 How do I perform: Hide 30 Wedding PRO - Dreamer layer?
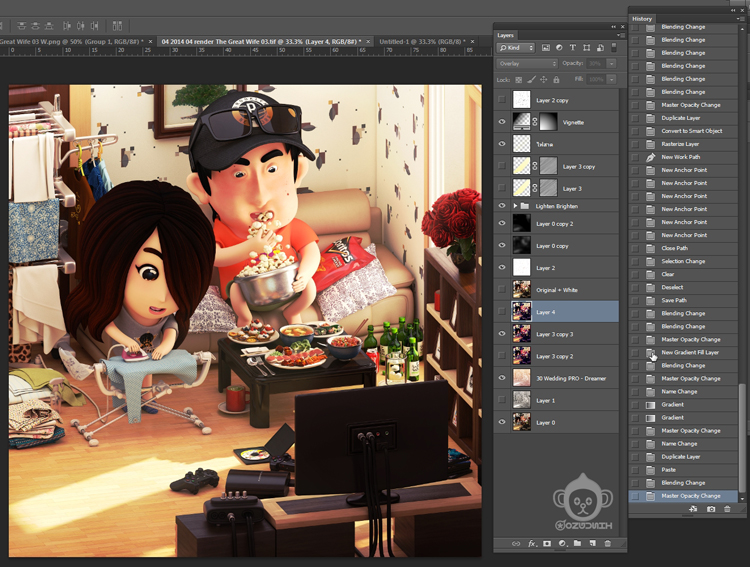pyautogui.click(x=502, y=378)
